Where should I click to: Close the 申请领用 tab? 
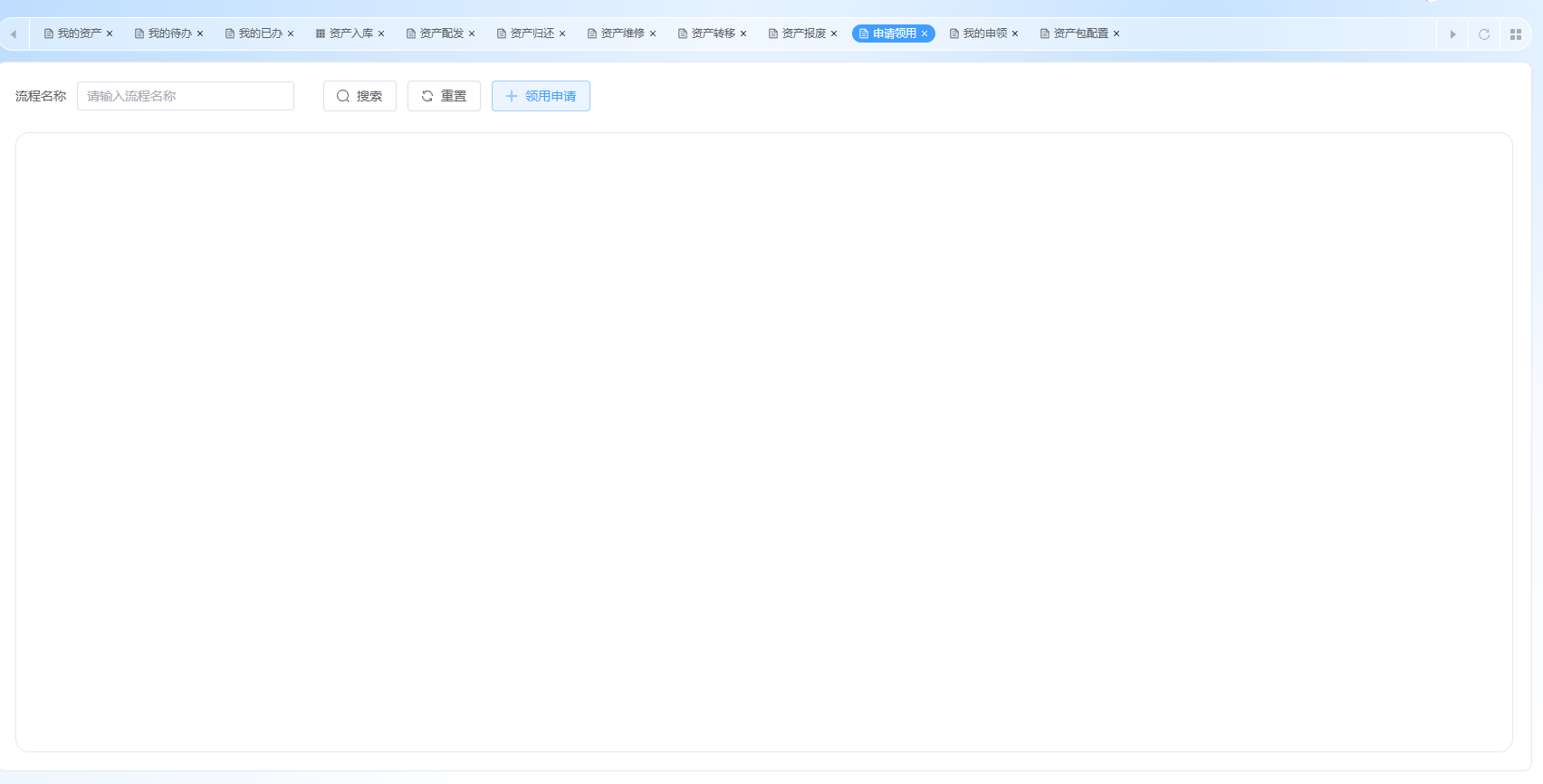click(925, 33)
